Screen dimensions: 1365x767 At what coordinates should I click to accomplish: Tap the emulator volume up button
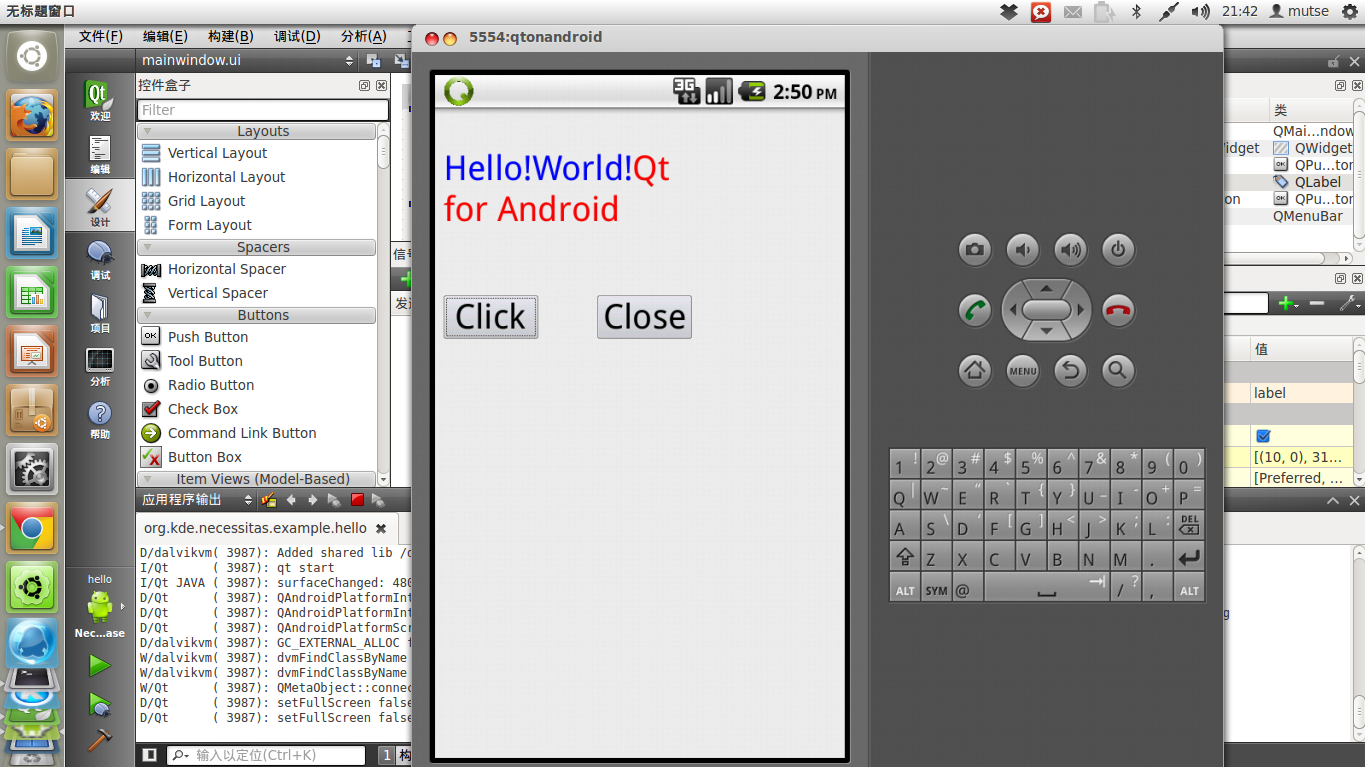[1071, 250]
